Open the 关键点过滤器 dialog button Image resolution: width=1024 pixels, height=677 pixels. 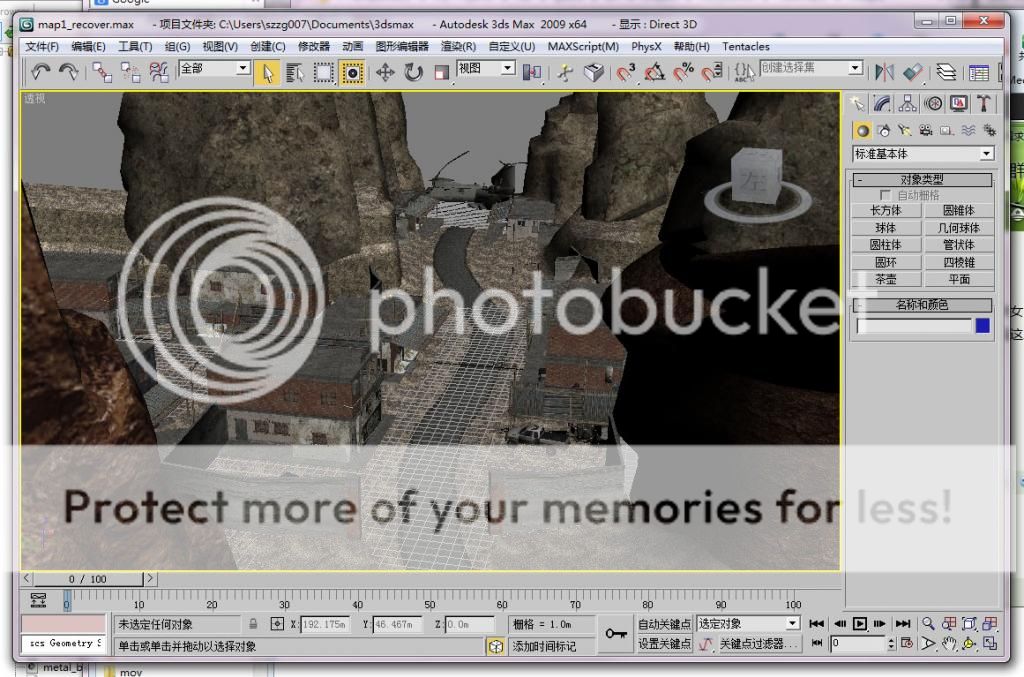[759, 644]
